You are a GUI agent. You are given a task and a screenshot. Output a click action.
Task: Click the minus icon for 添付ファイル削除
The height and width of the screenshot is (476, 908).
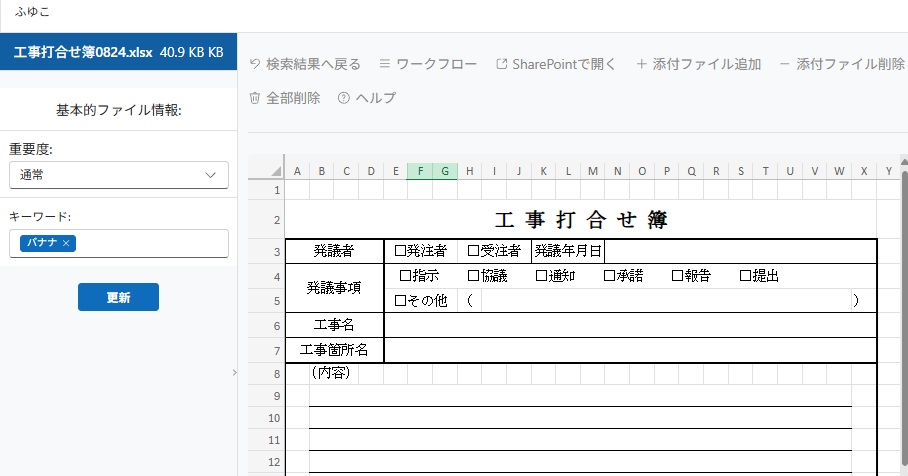click(x=785, y=64)
